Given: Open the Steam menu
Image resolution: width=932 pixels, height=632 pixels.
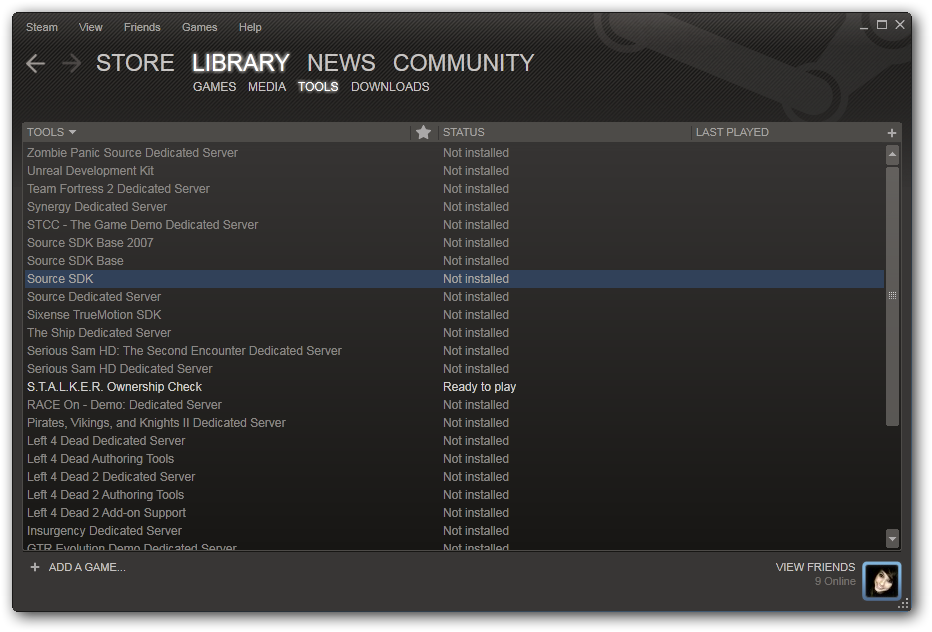Looking at the screenshot, I should tap(42, 27).
